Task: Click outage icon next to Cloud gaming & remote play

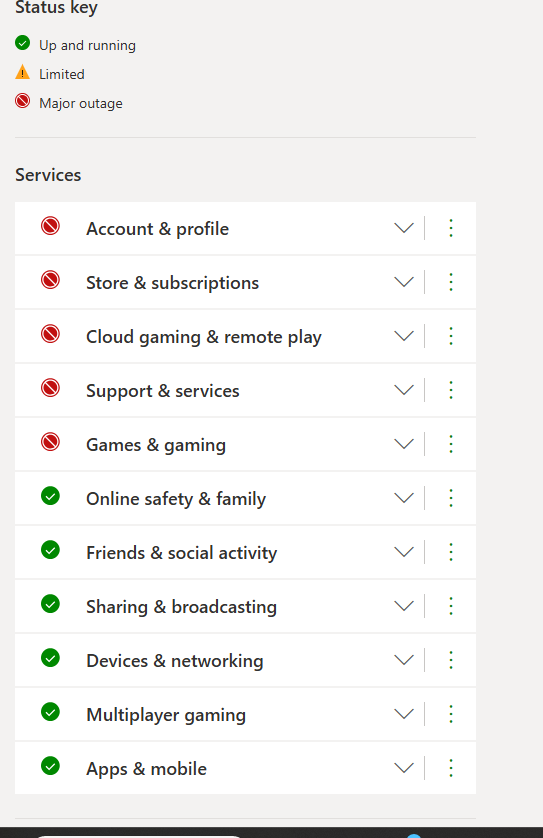Action: (x=50, y=334)
